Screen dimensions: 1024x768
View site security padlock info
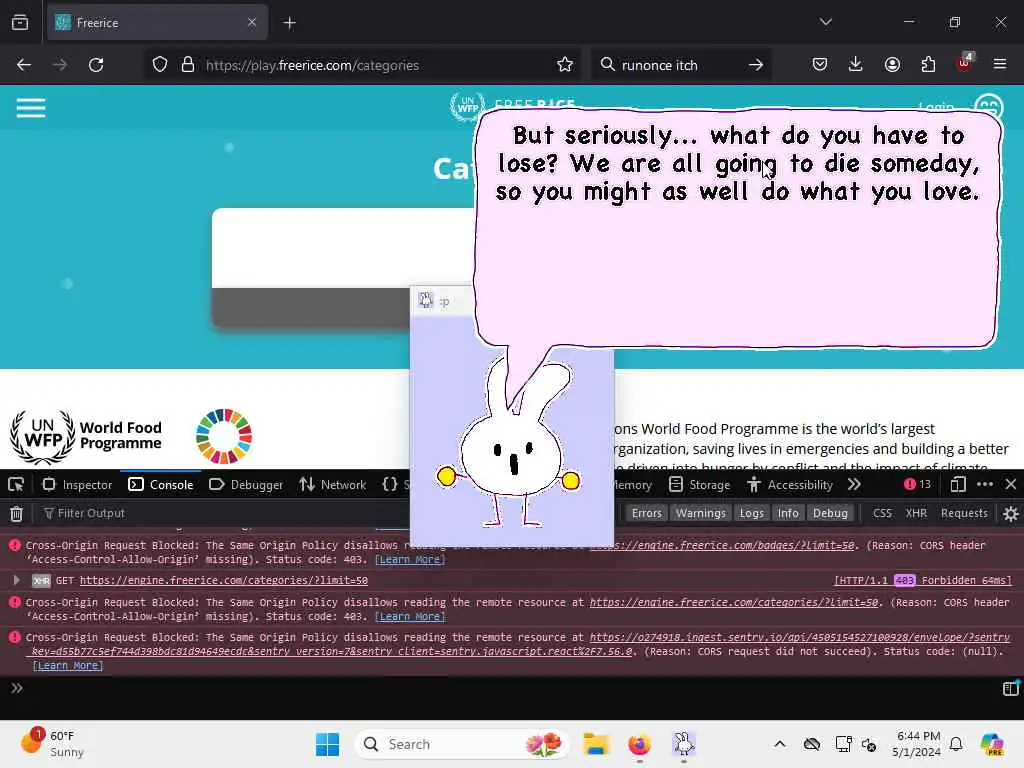(187, 65)
